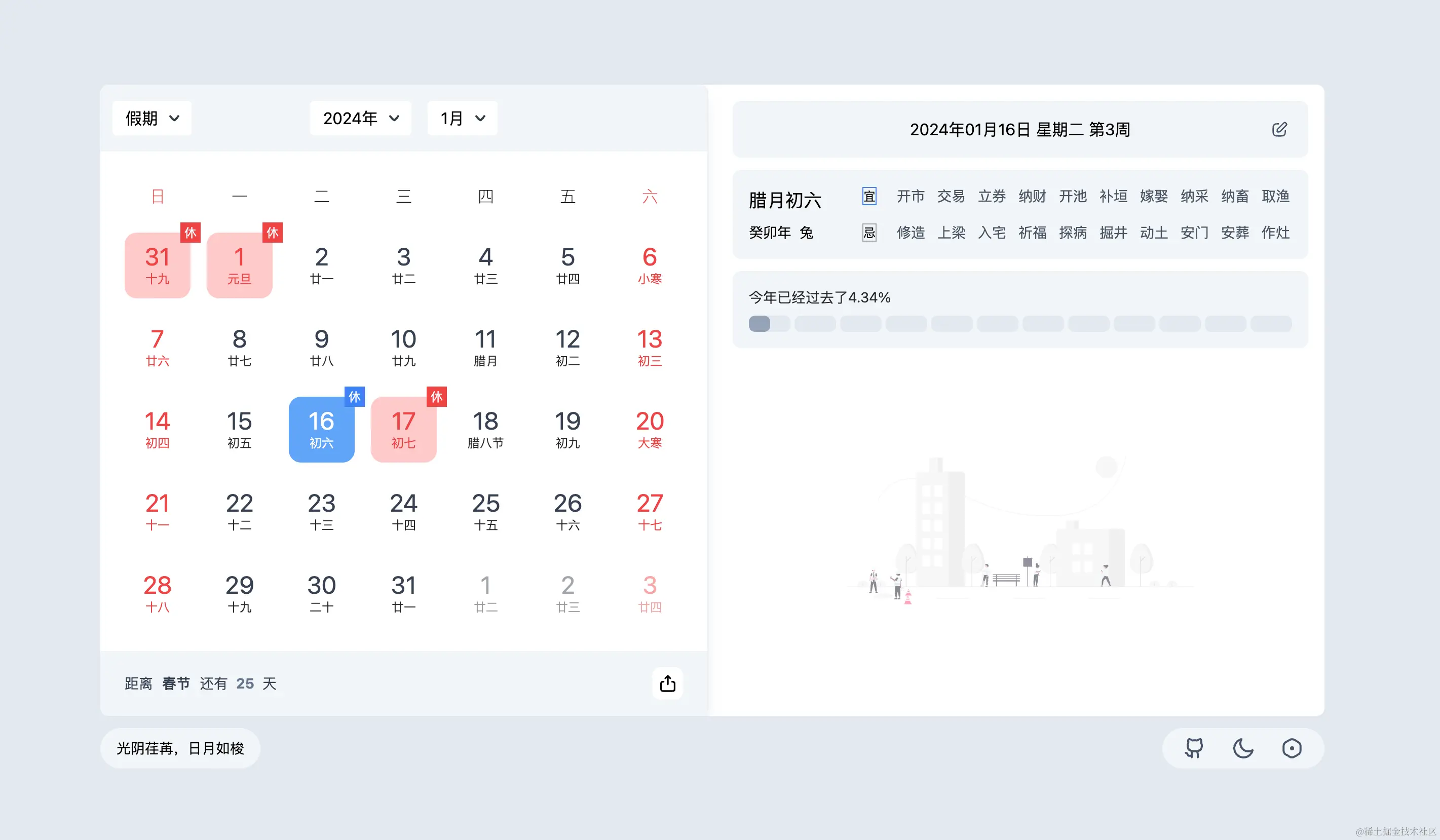The width and height of the screenshot is (1440, 840).
Task: Expand the 2024年 year dropdown
Action: (x=361, y=118)
